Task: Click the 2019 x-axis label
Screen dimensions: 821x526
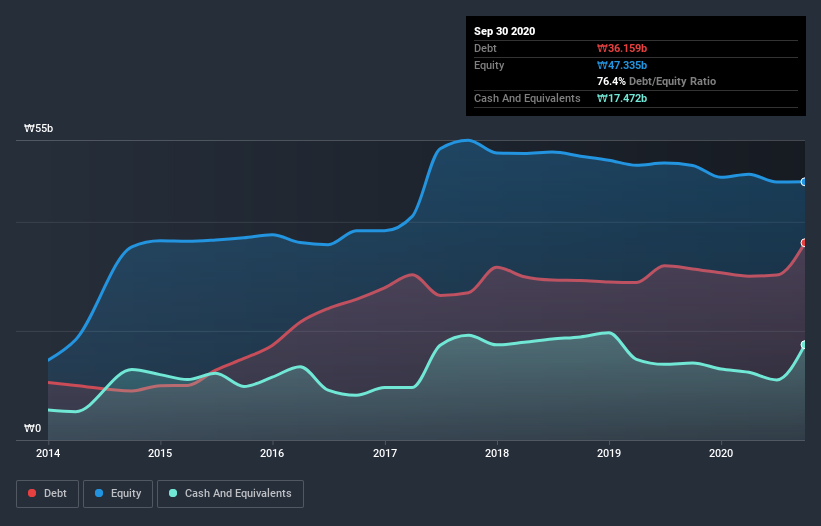Action: [x=609, y=453]
